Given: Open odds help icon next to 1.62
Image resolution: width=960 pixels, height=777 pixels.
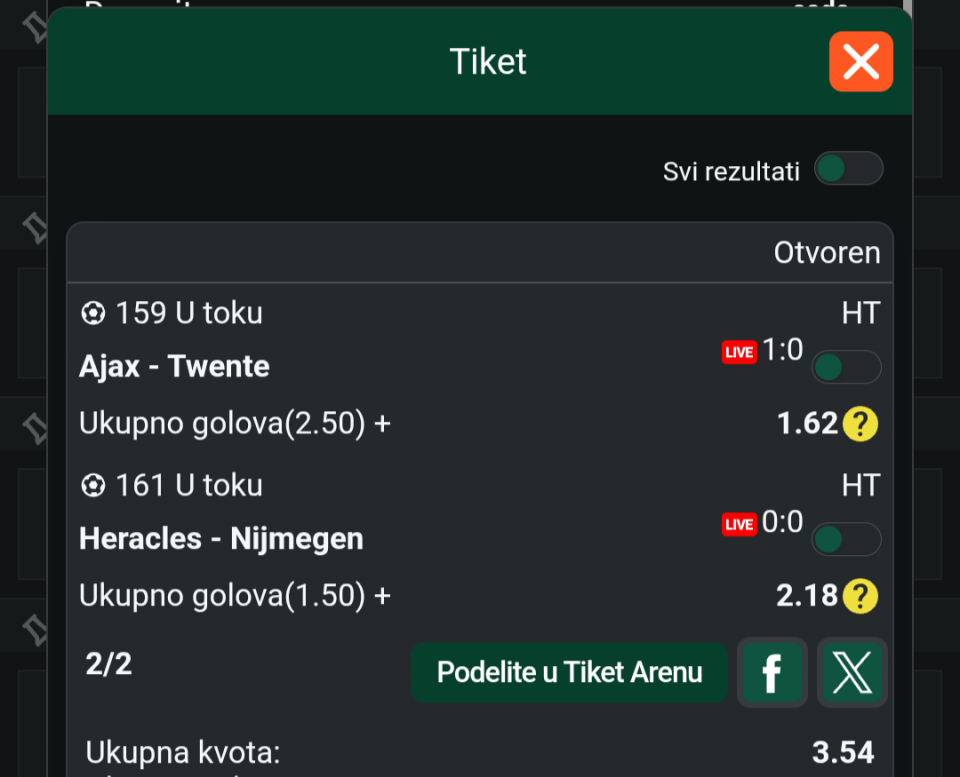Looking at the screenshot, I should pos(860,424).
